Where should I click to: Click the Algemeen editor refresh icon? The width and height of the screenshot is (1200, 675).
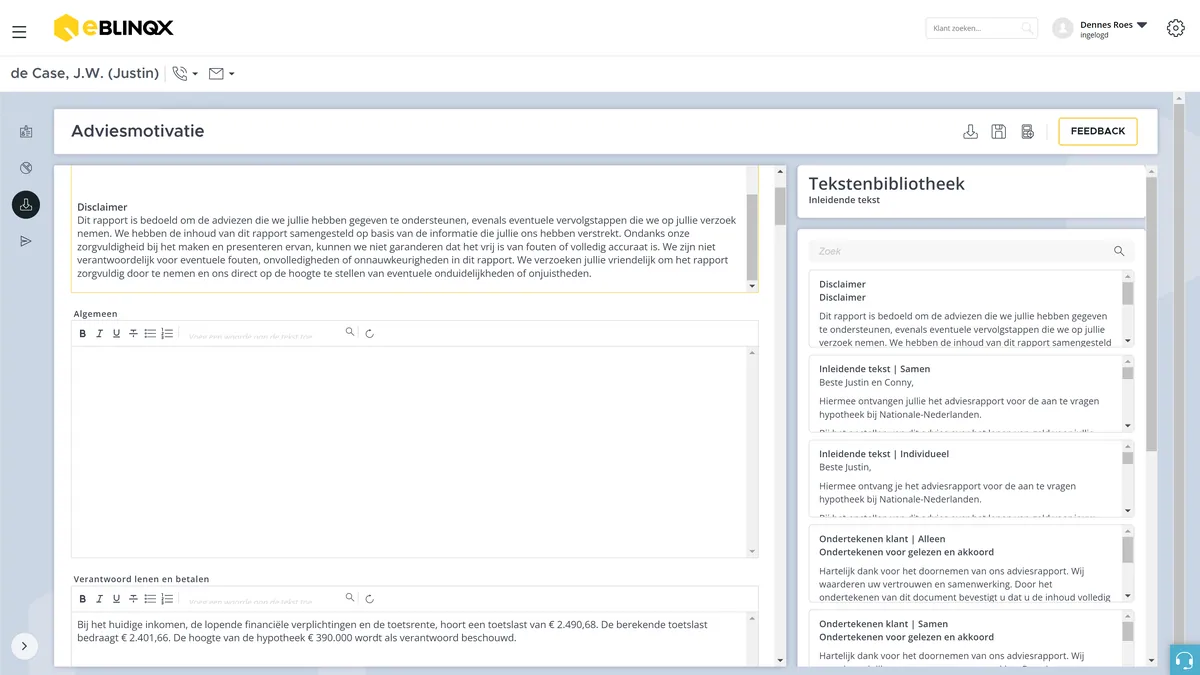click(x=370, y=333)
